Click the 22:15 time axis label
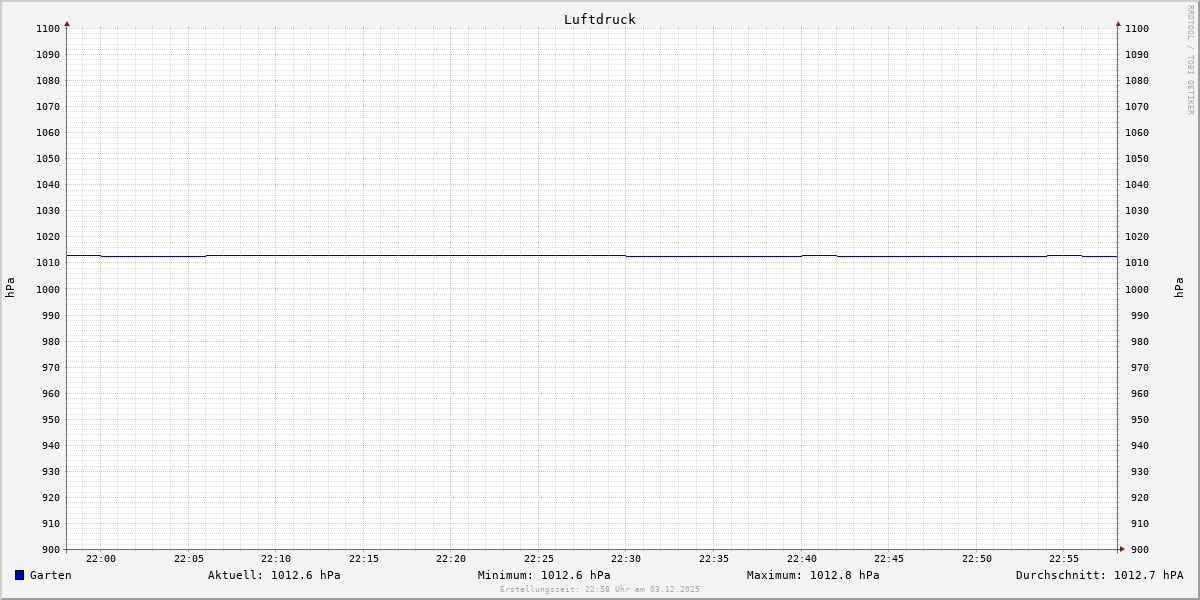This screenshot has width=1200, height=600. [364, 559]
